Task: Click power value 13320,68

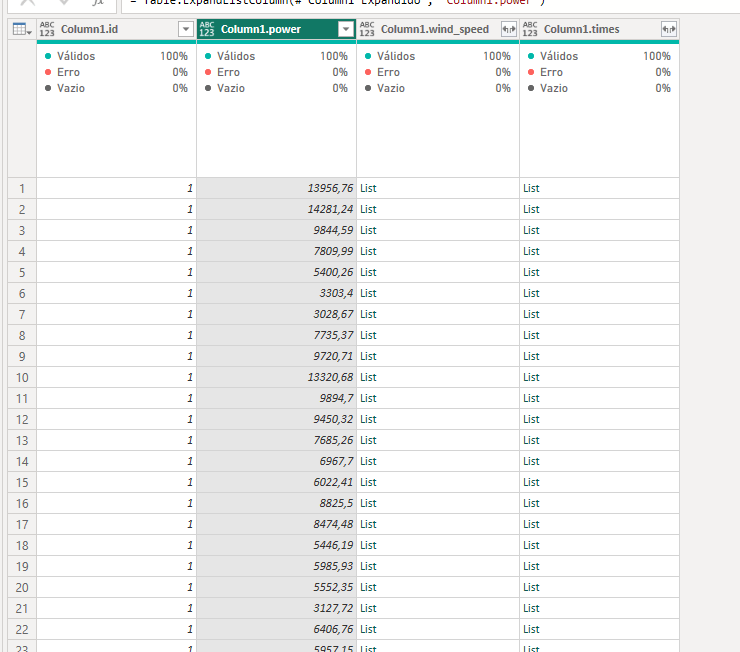Action: (x=330, y=377)
